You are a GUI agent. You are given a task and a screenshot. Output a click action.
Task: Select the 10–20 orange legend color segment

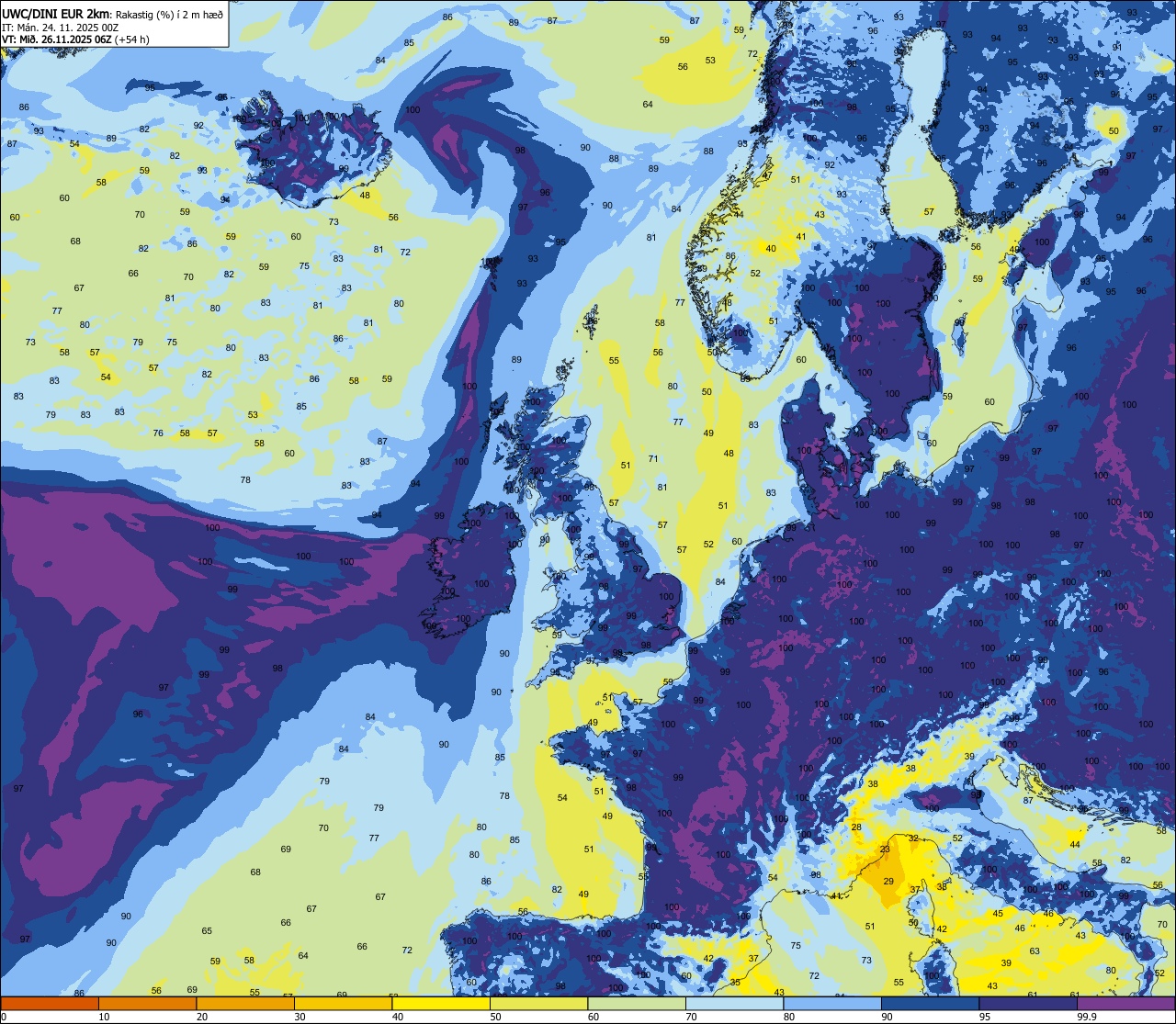147,1003
